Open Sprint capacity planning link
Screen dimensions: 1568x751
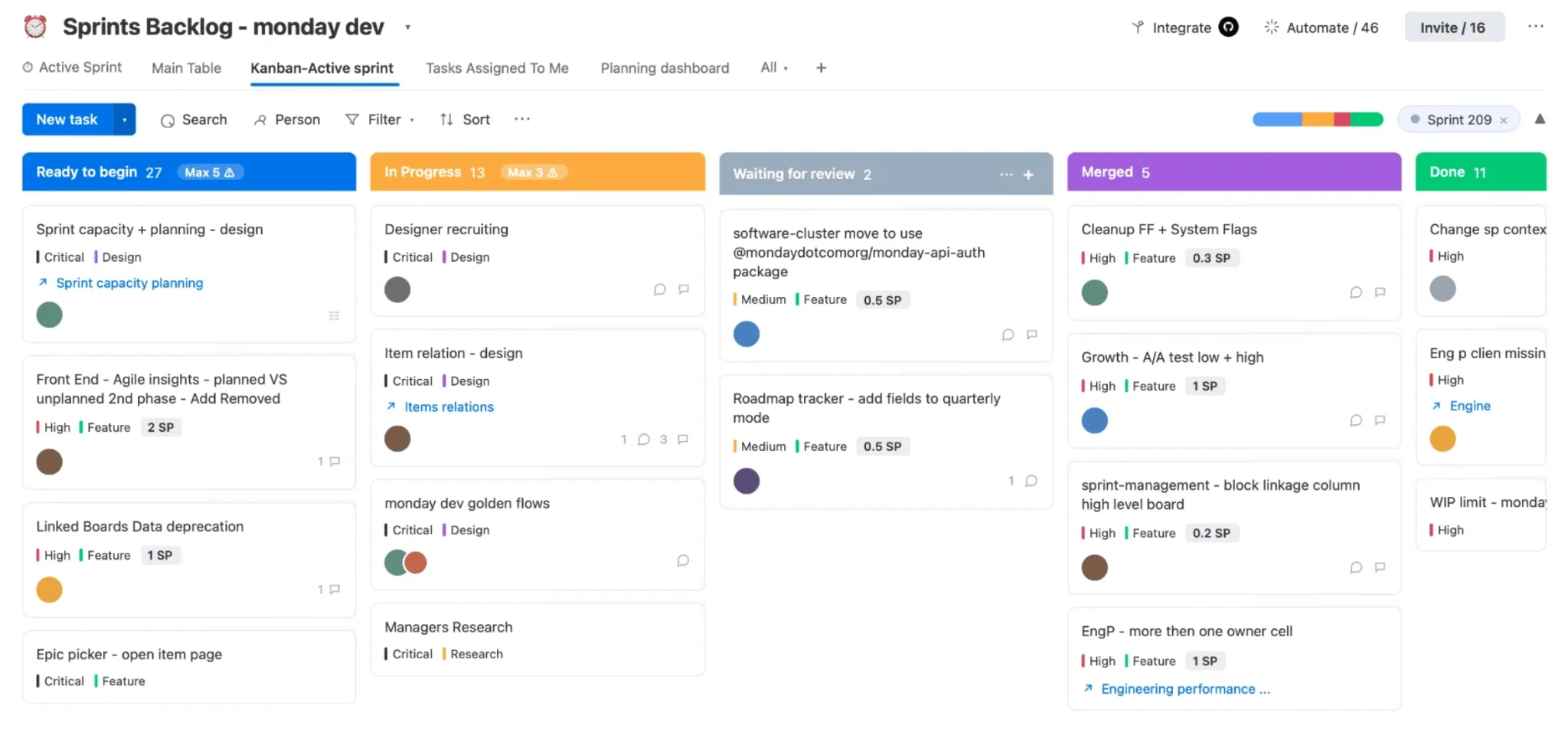(129, 282)
